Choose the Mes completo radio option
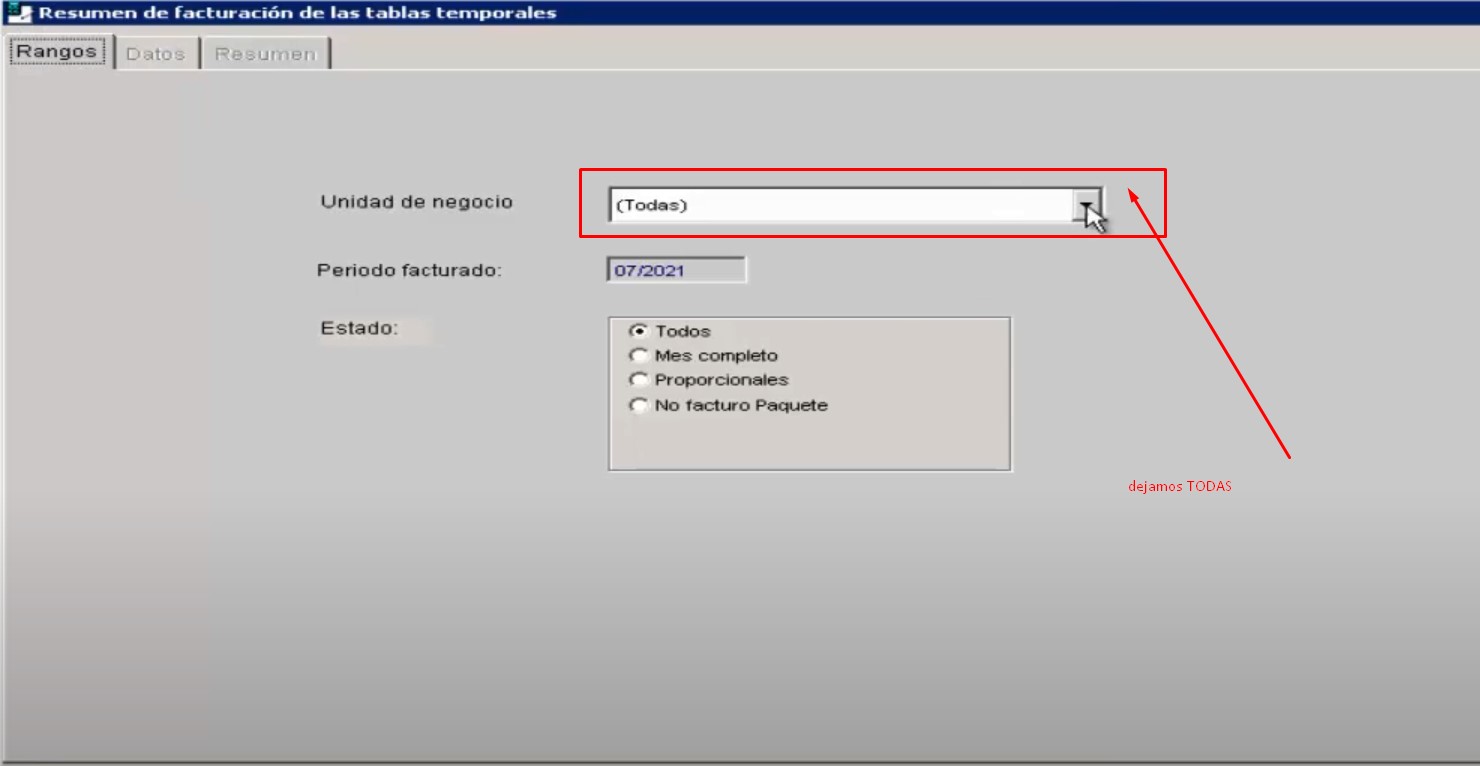The image size is (1480, 766). click(x=637, y=355)
